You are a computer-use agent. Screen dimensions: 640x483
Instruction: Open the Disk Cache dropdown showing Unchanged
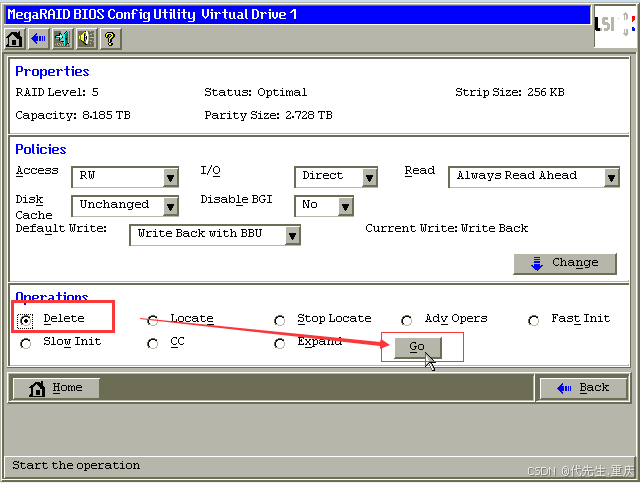pyautogui.click(x=125, y=206)
